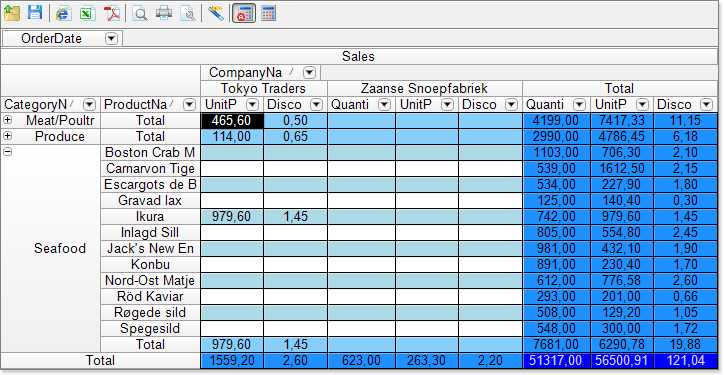Toggle the highlighted calculator grid icon
The height and width of the screenshot is (375, 724).
(x=244, y=13)
